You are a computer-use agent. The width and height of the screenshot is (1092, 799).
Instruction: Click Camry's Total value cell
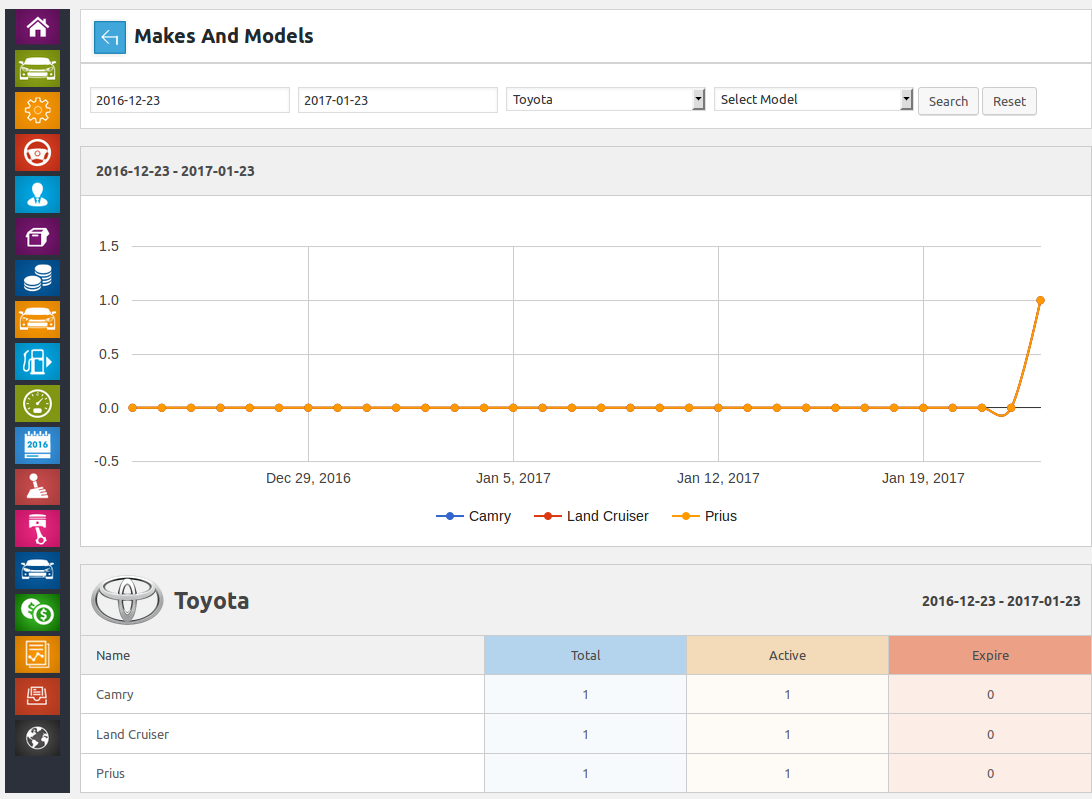click(x=586, y=695)
